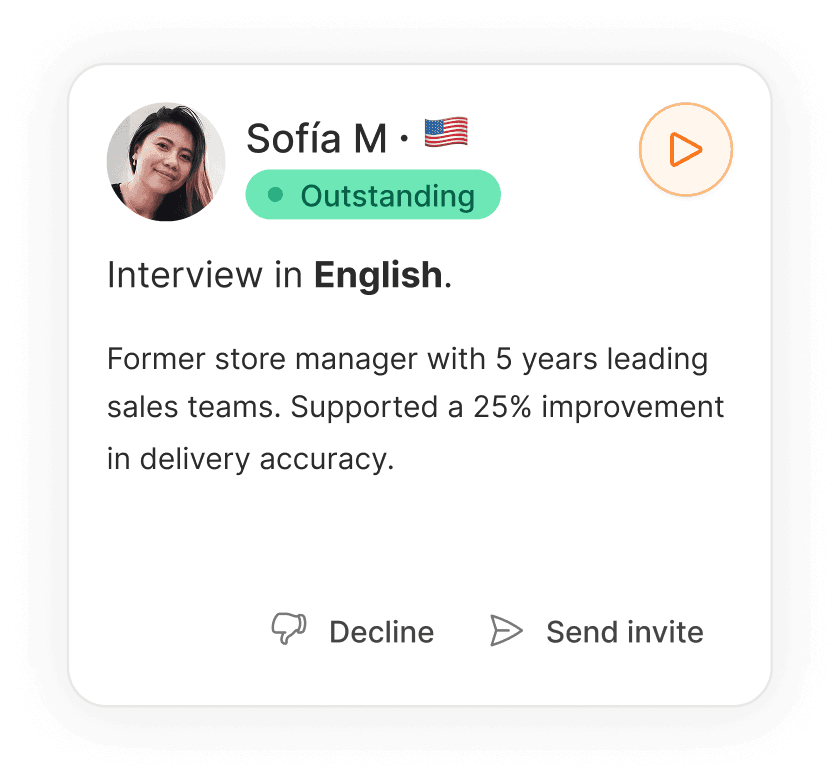Play Sofía M's interview recording
The height and width of the screenshot is (779, 840).
[686, 149]
